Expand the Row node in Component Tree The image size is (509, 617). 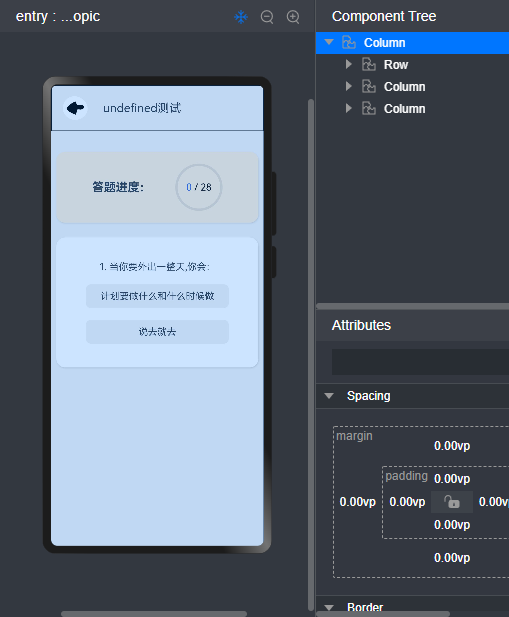(x=349, y=64)
